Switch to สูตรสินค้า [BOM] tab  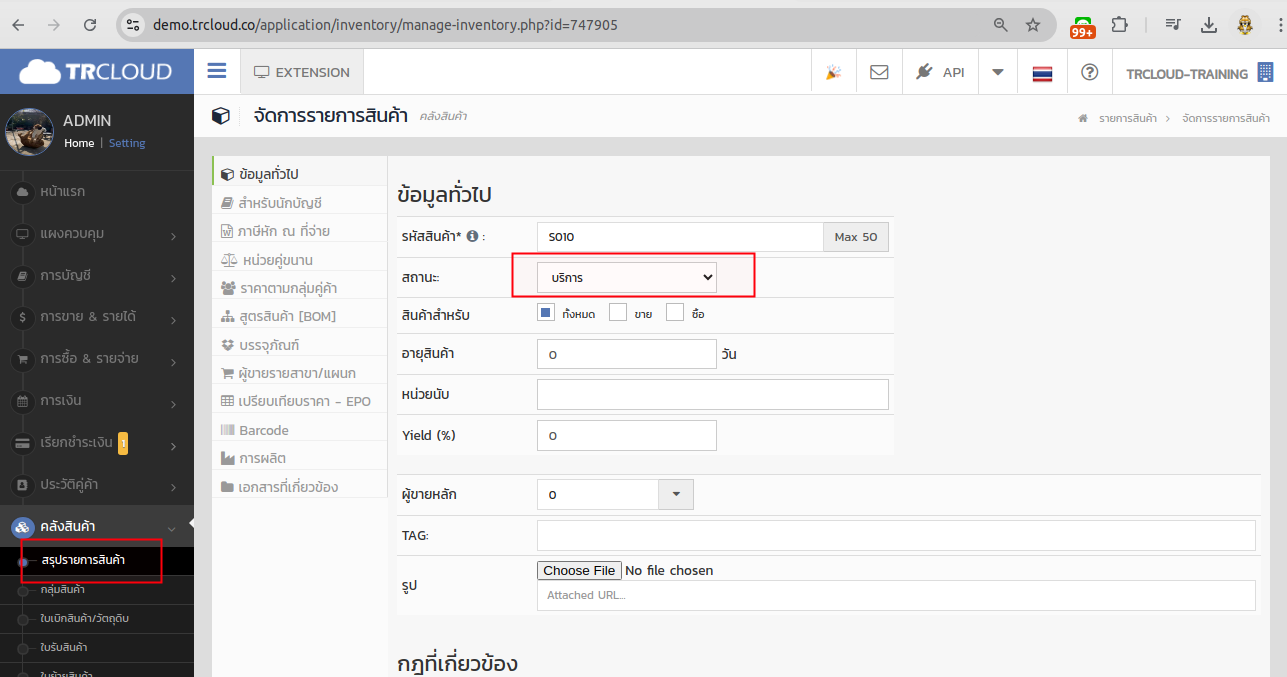[300, 316]
